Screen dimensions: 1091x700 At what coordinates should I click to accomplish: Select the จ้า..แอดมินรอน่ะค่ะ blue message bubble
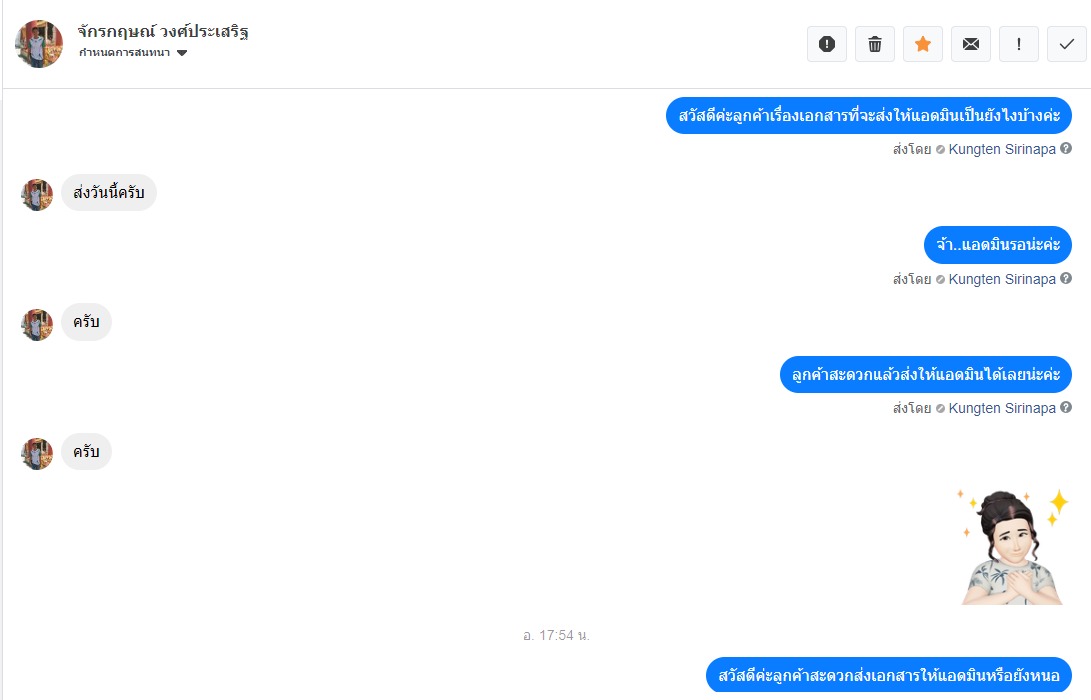coord(998,245)
